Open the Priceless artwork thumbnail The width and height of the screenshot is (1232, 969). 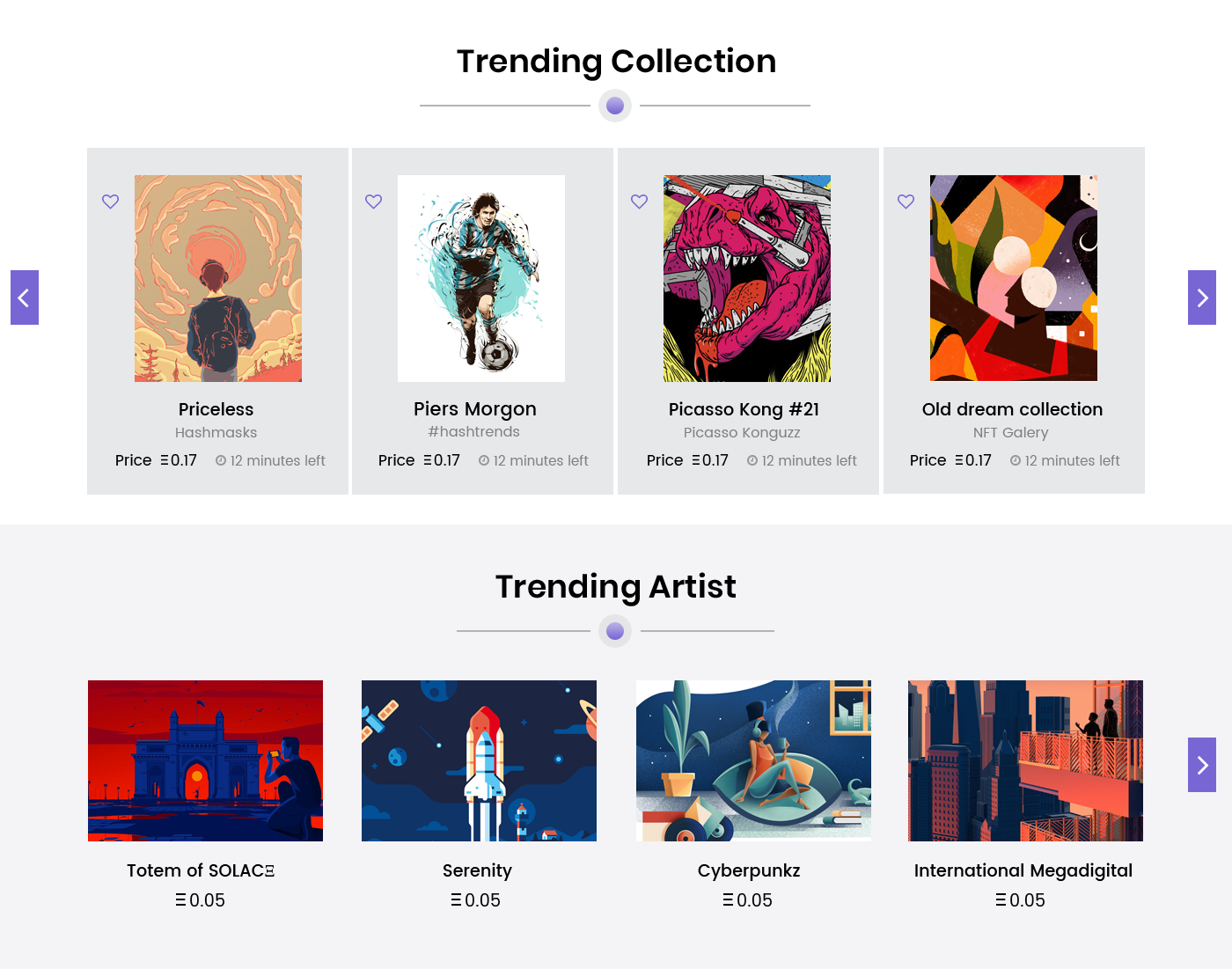click(x=218, y=278)
